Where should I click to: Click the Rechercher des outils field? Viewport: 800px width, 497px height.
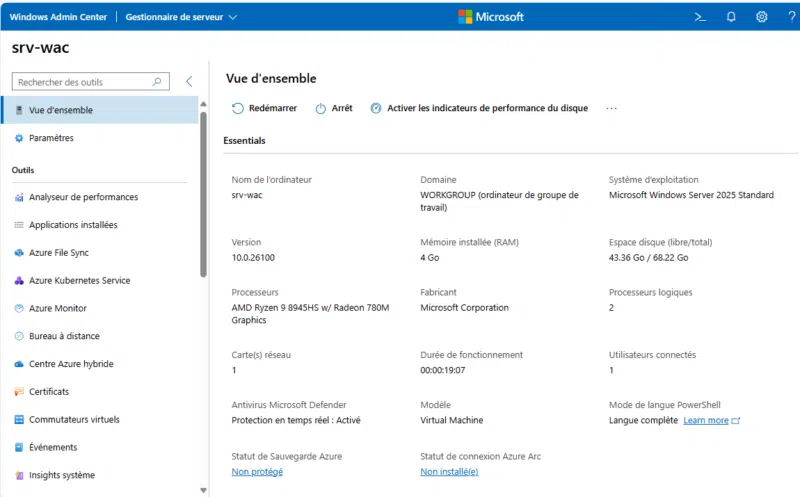(80, 82)
